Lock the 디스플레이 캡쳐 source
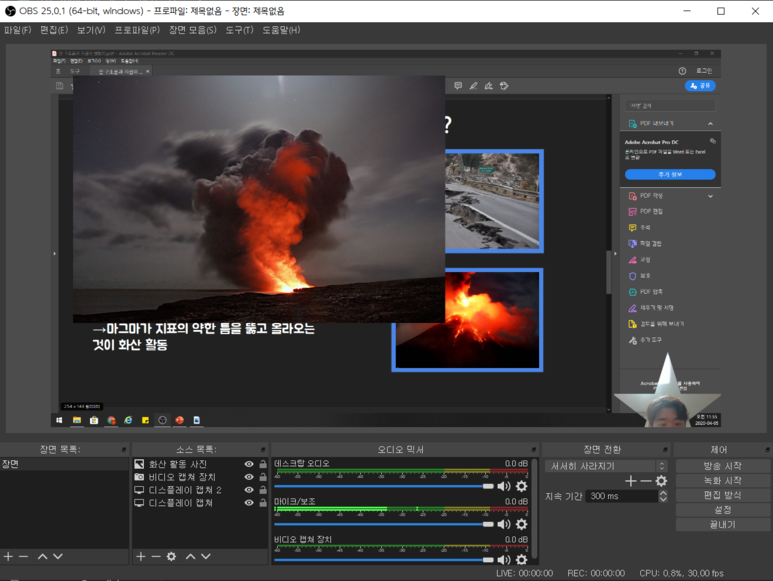Image resolution: width=773 pixels, height=581 pixels. (263, 502)
